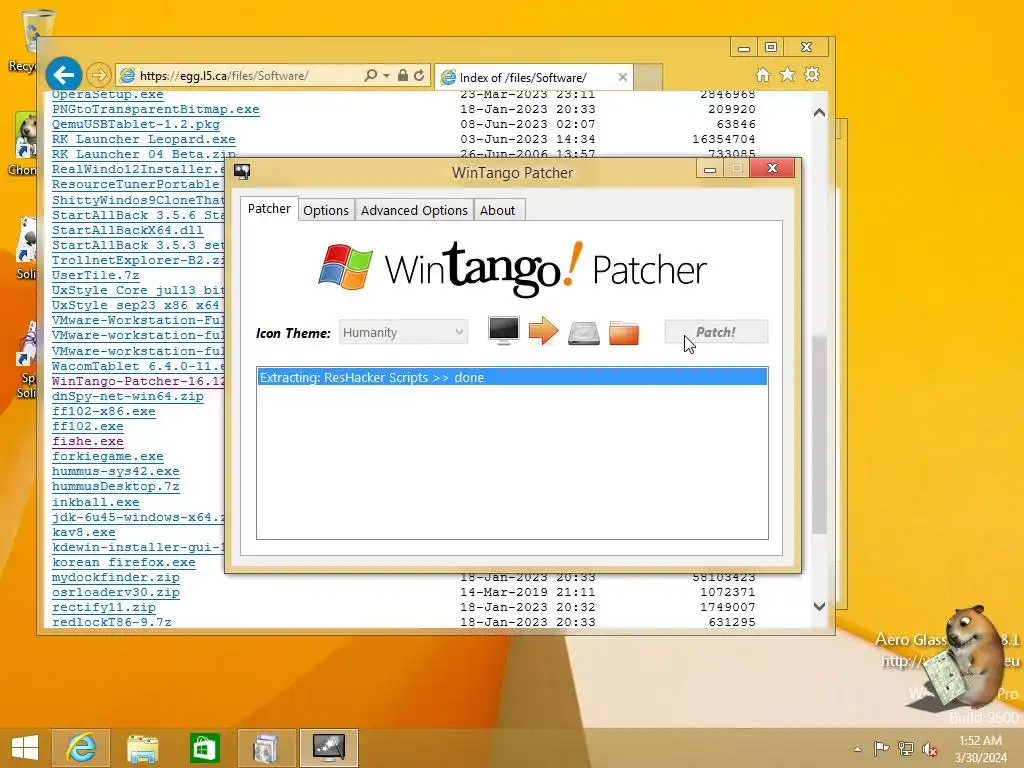The height and width of the screenshot is (768, 1024).
Task: Click the muted volume tray icon
Action: pos(929,749)
